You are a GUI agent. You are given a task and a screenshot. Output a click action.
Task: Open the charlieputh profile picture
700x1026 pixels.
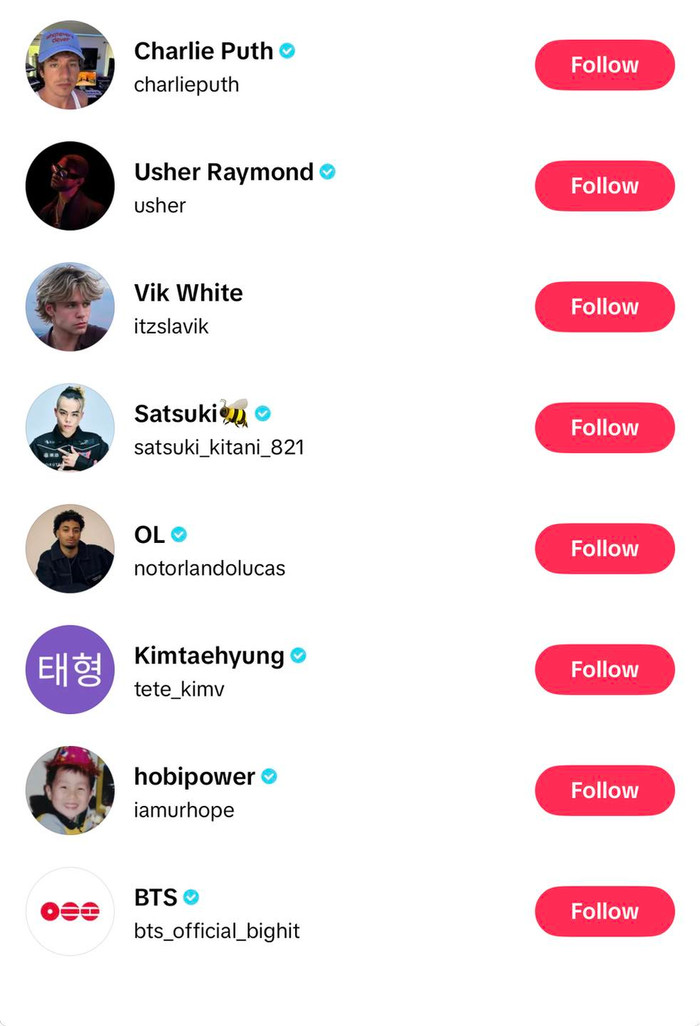tap(70, 65)
